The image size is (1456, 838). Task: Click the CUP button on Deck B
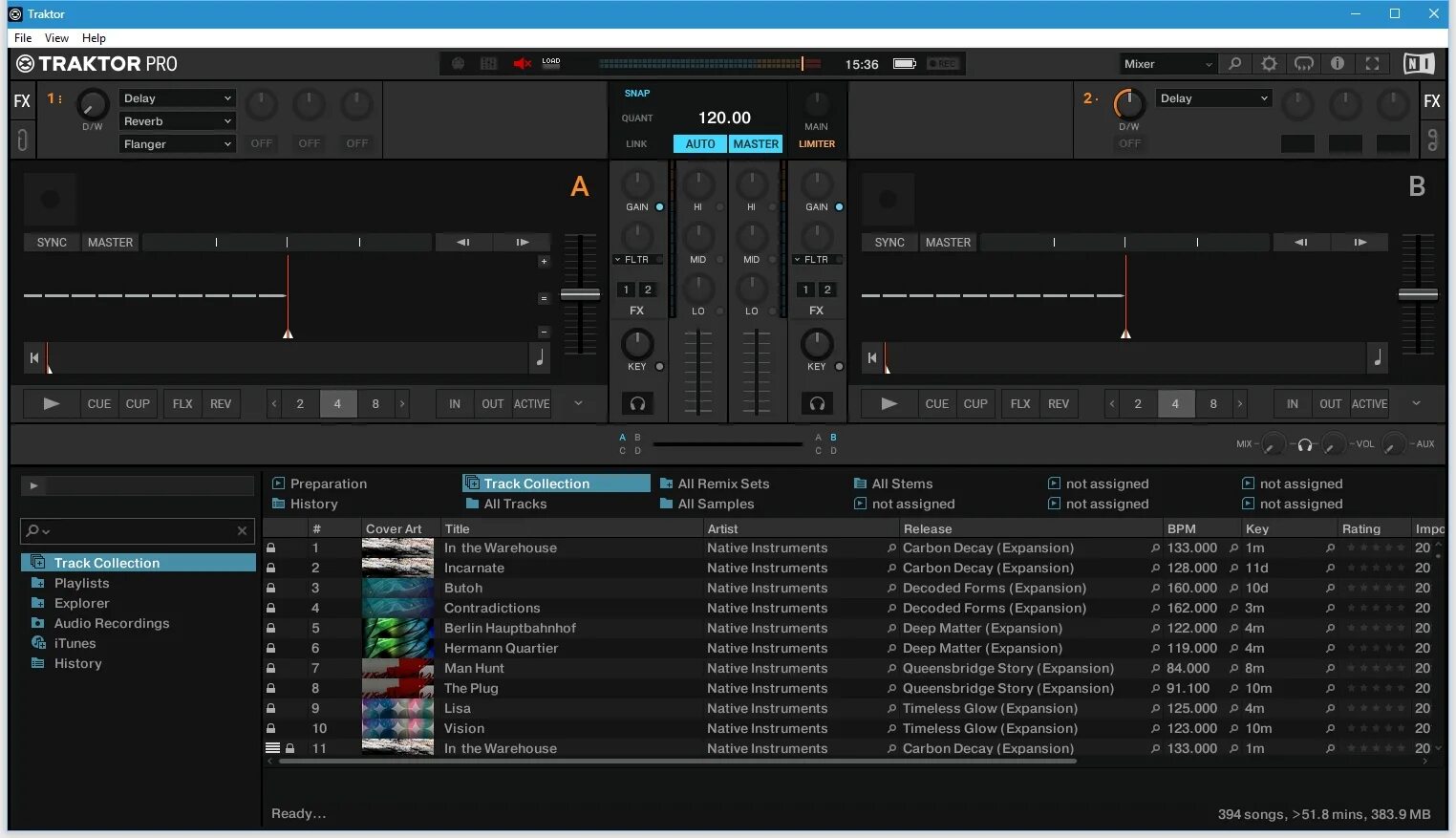975,403
